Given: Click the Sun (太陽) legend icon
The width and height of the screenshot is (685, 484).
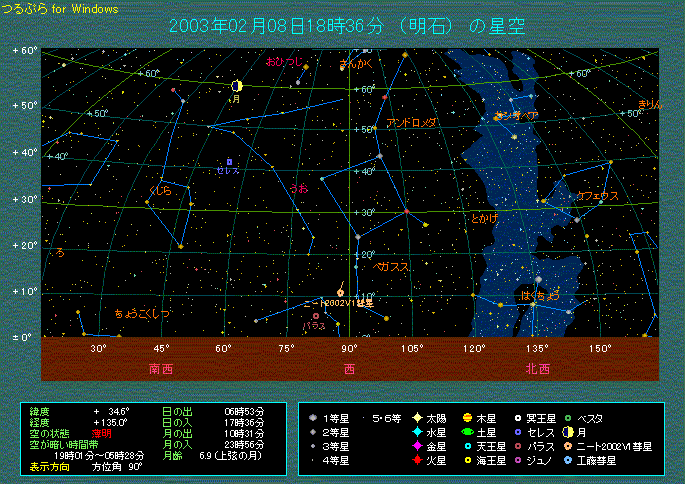Looking at the screenshot, I should [416, 418].
